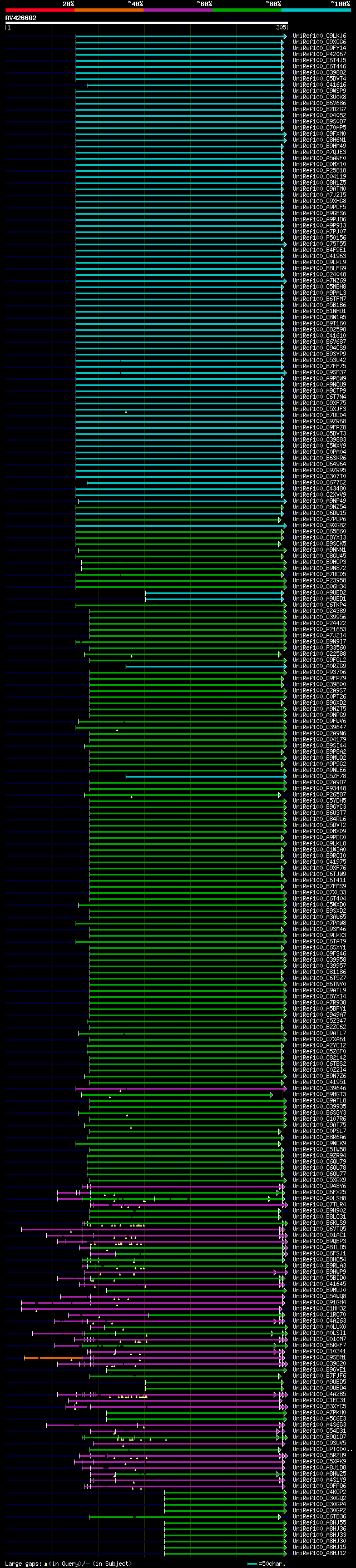Click the UniRef100_P93706 label
The image size is (356, 1568).
point(319,672)
